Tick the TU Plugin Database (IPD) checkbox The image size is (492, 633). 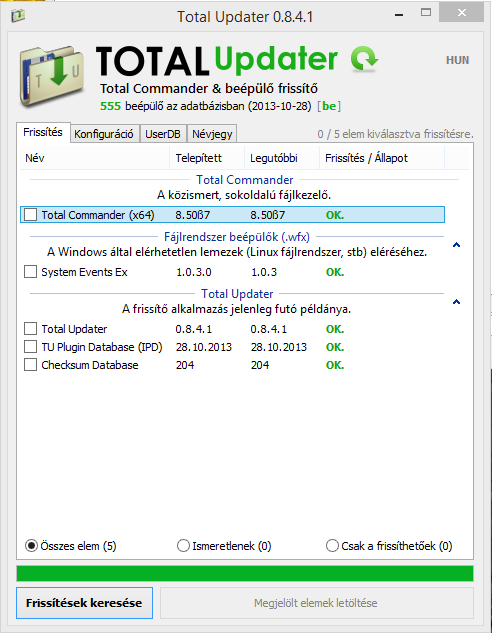click(31, 347)
